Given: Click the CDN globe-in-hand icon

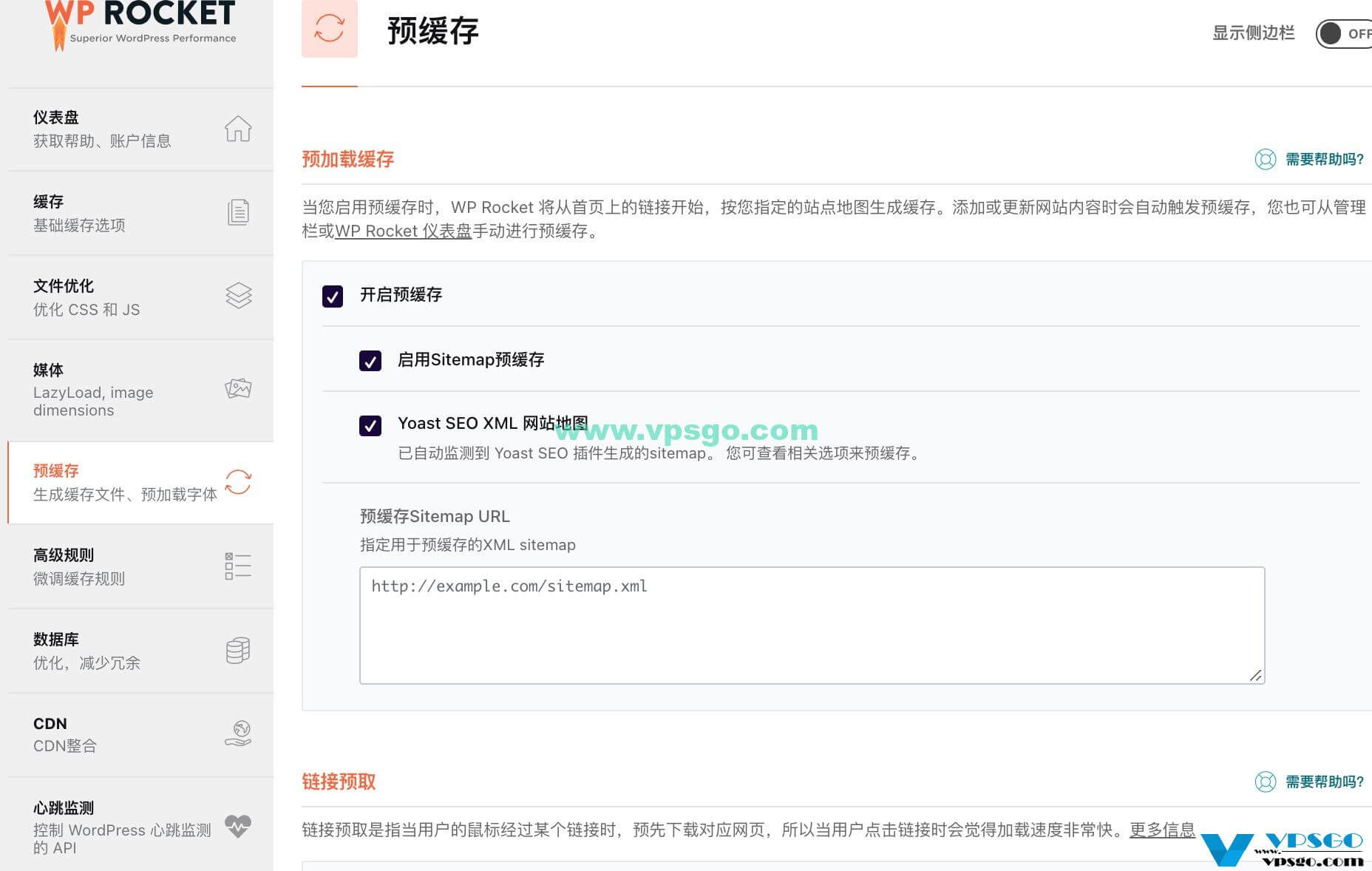Looking at the screenshot, I should click(x=238, y=733).
